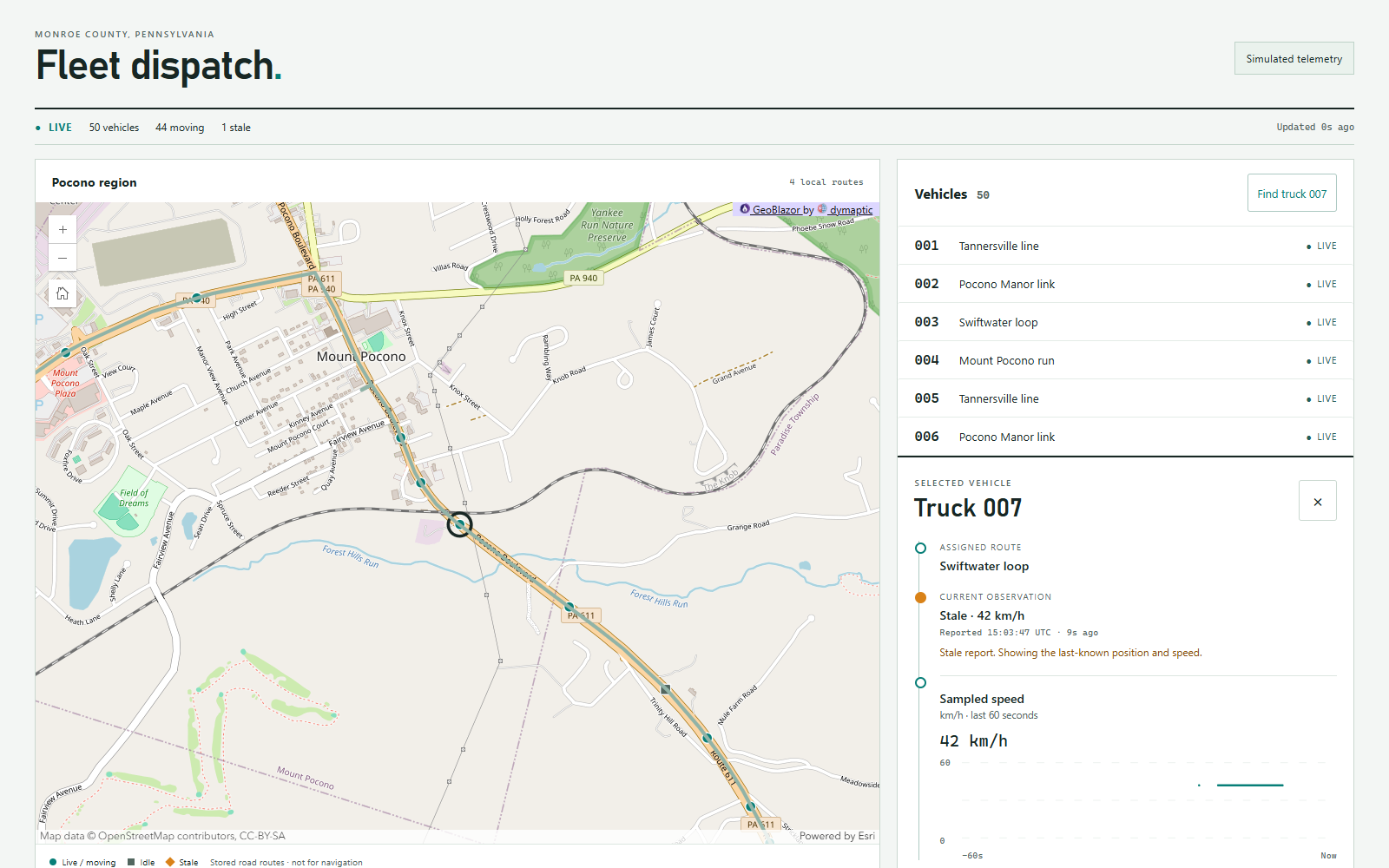Screen dimensions: 1389x868
Task: Click the Assigned route timeline circle
Action: 920,548
